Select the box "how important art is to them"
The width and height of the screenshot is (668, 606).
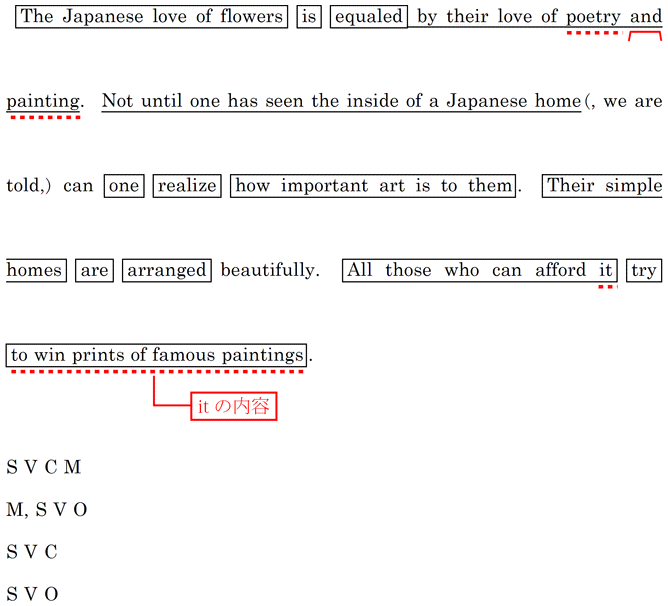374,186
